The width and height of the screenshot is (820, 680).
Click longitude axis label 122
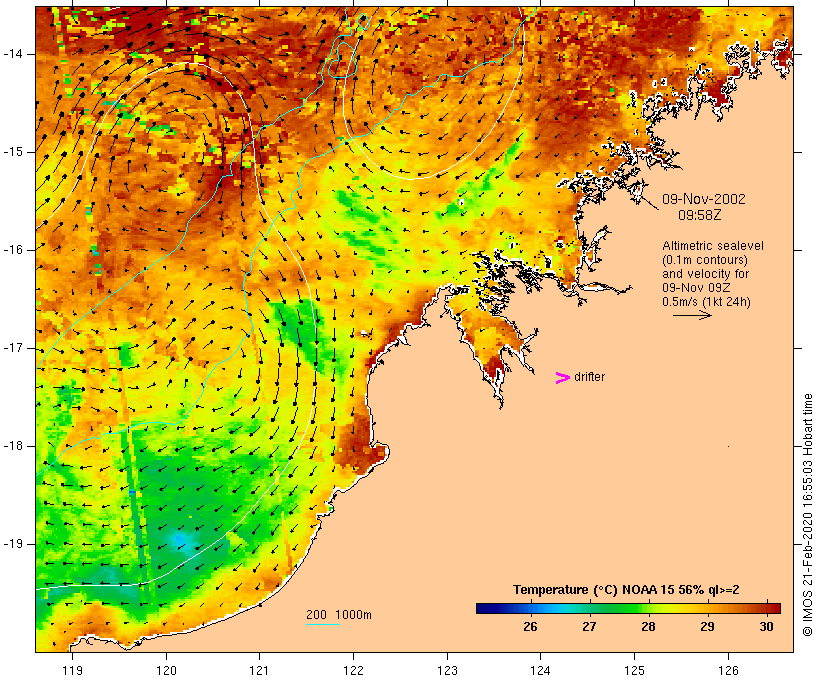coord(354,670)
